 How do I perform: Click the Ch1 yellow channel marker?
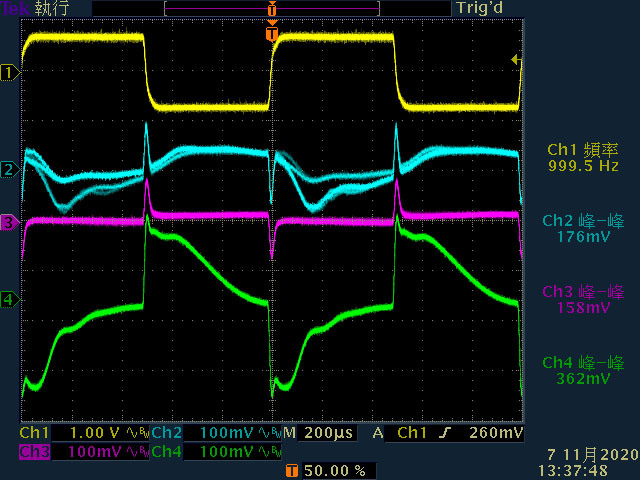pos(10,73)
